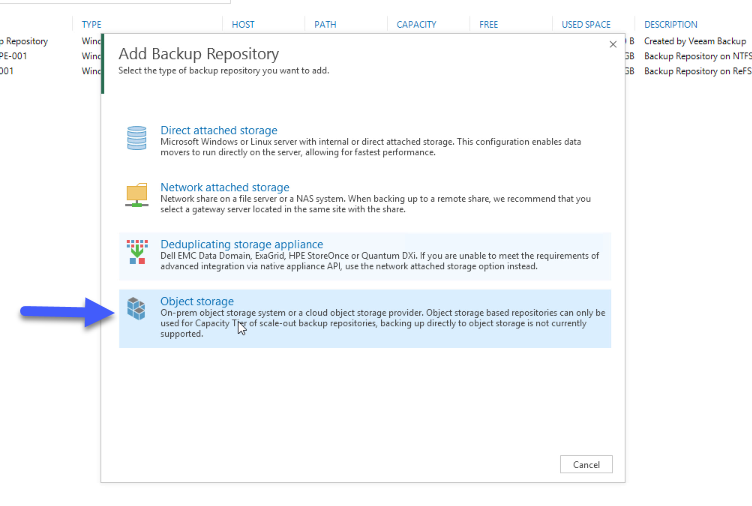Click the Network attached storage folder icon
Screen dimensions: 752x506
(x=137, y=195)
